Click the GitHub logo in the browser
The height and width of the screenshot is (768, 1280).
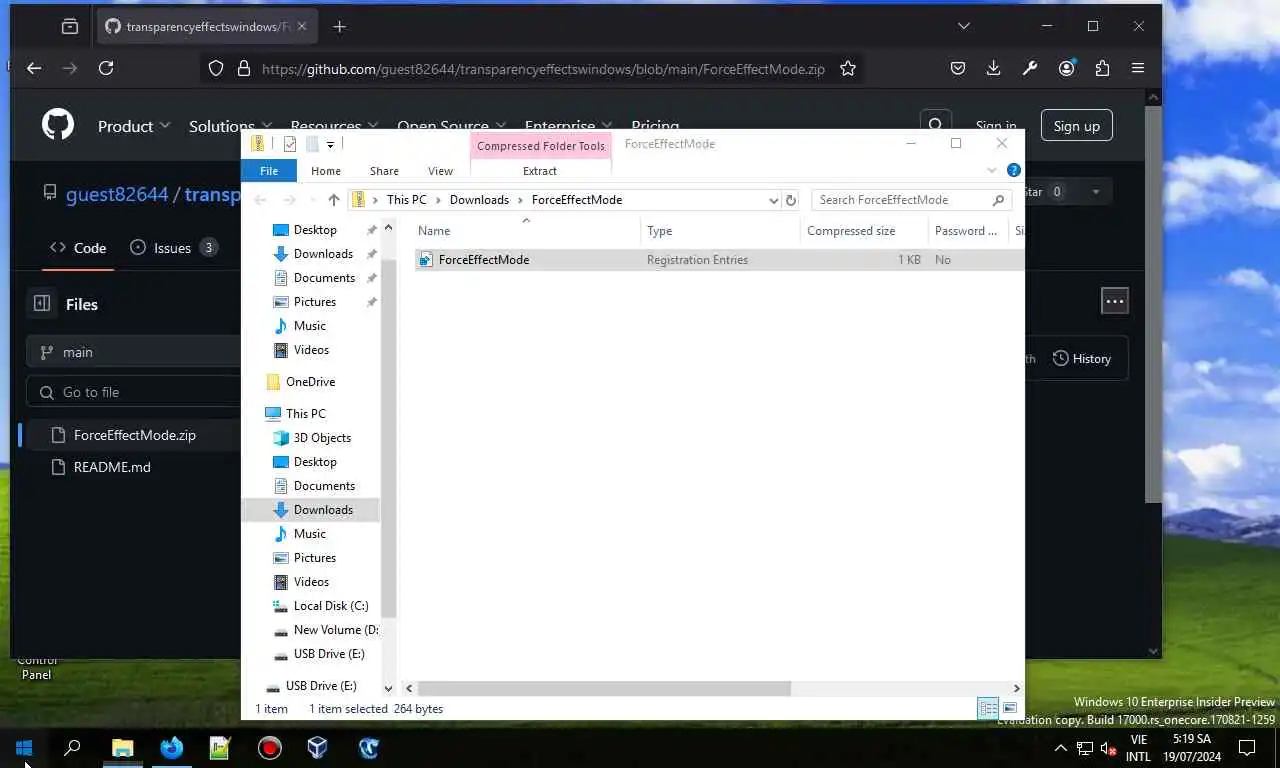[x=58, y=126]
